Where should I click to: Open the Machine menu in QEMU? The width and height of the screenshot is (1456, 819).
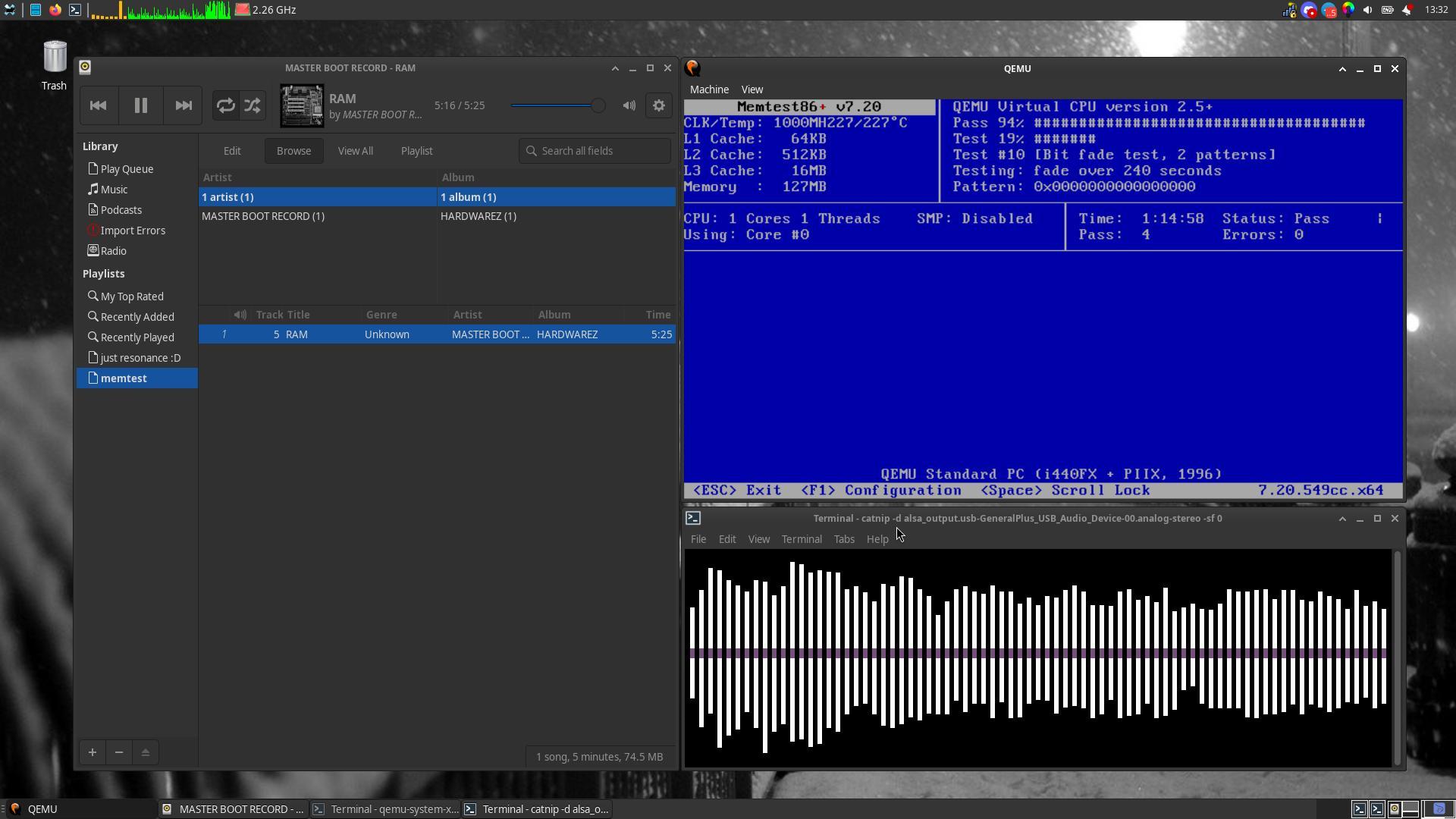click(x=709, y=89)
